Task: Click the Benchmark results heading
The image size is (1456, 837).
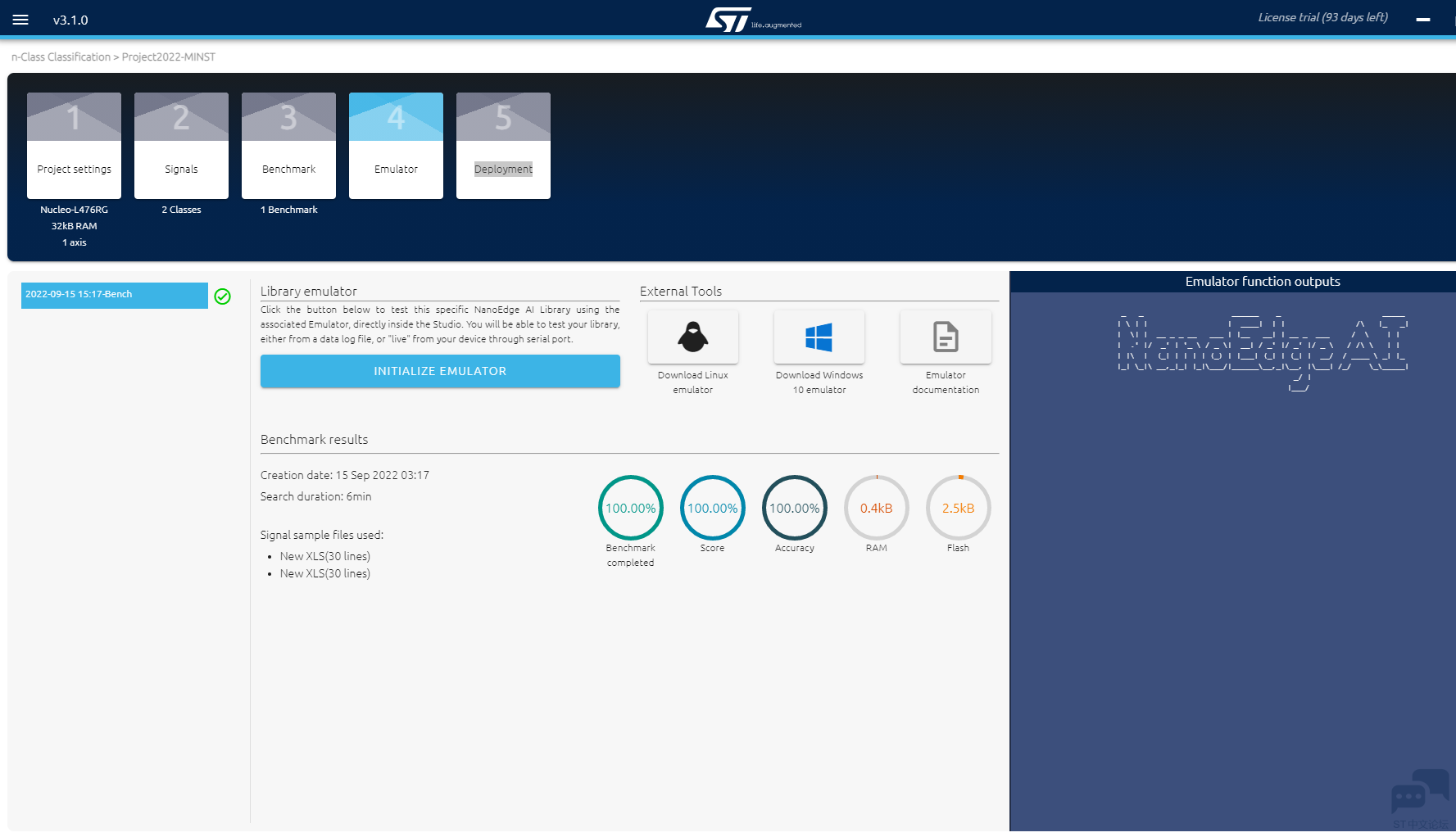Action: point(315,440)
